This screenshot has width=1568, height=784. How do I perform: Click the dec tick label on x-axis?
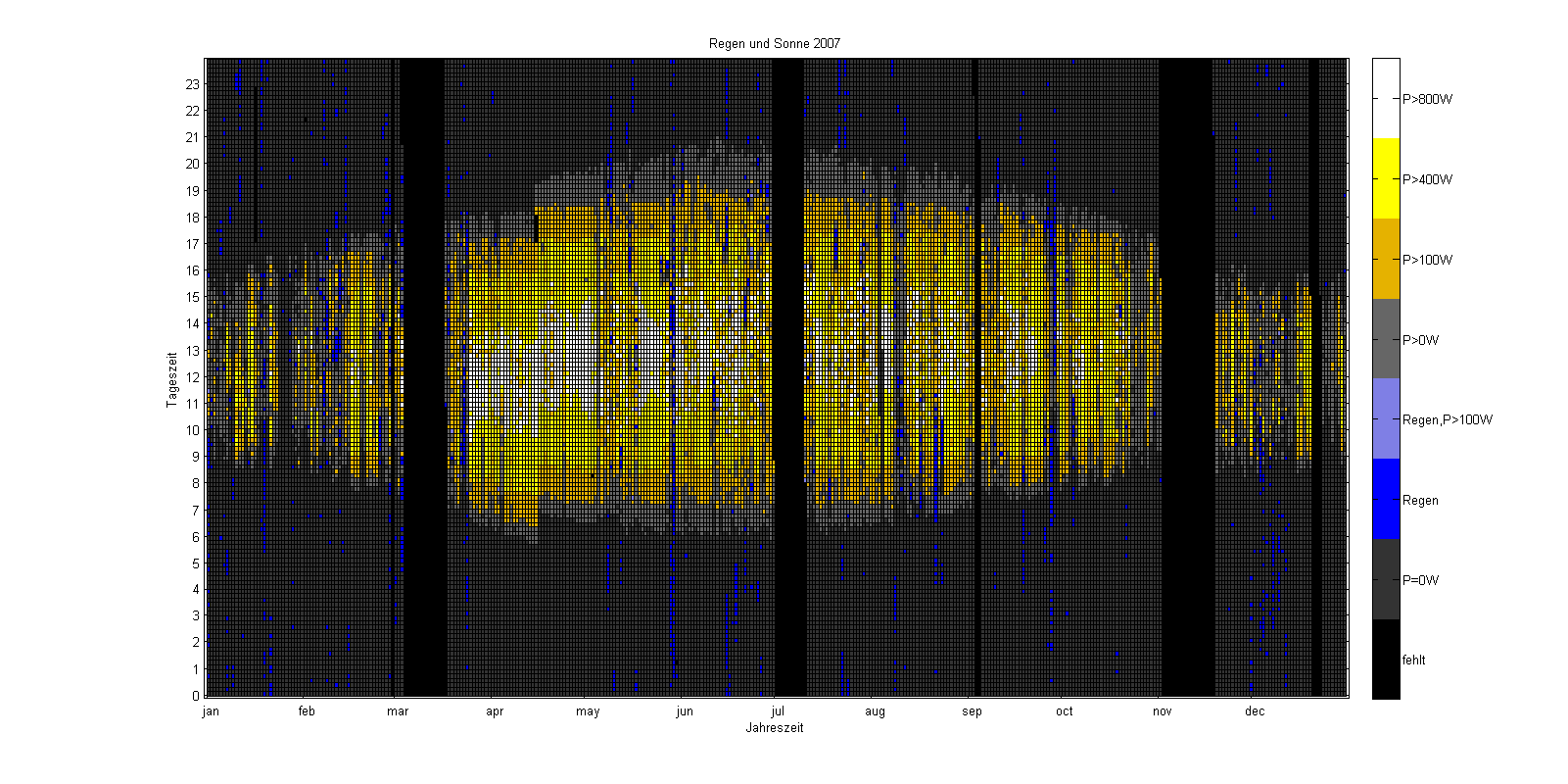click(1255, 711)
